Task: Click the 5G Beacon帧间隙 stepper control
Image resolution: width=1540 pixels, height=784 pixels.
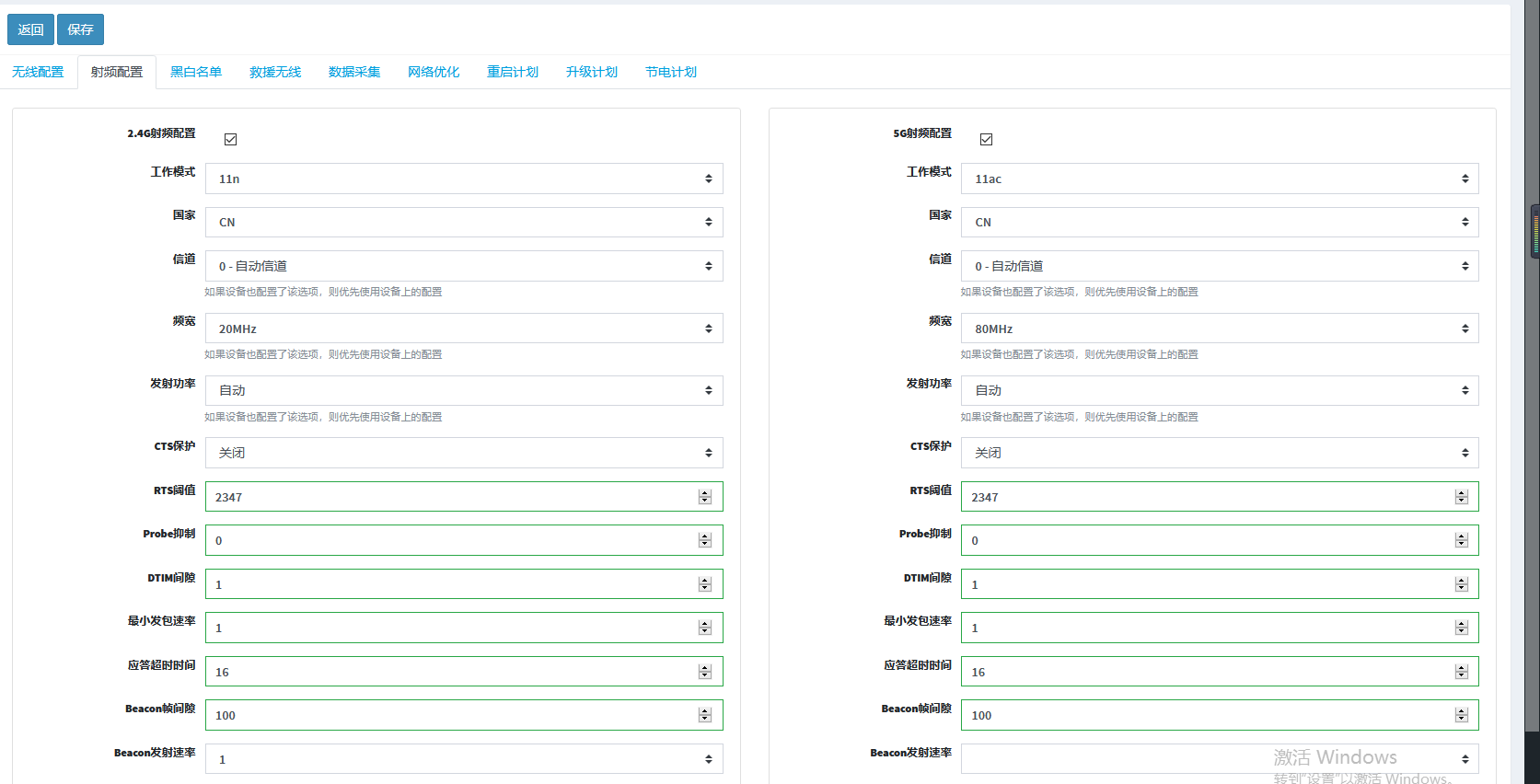Action: 1461,715
